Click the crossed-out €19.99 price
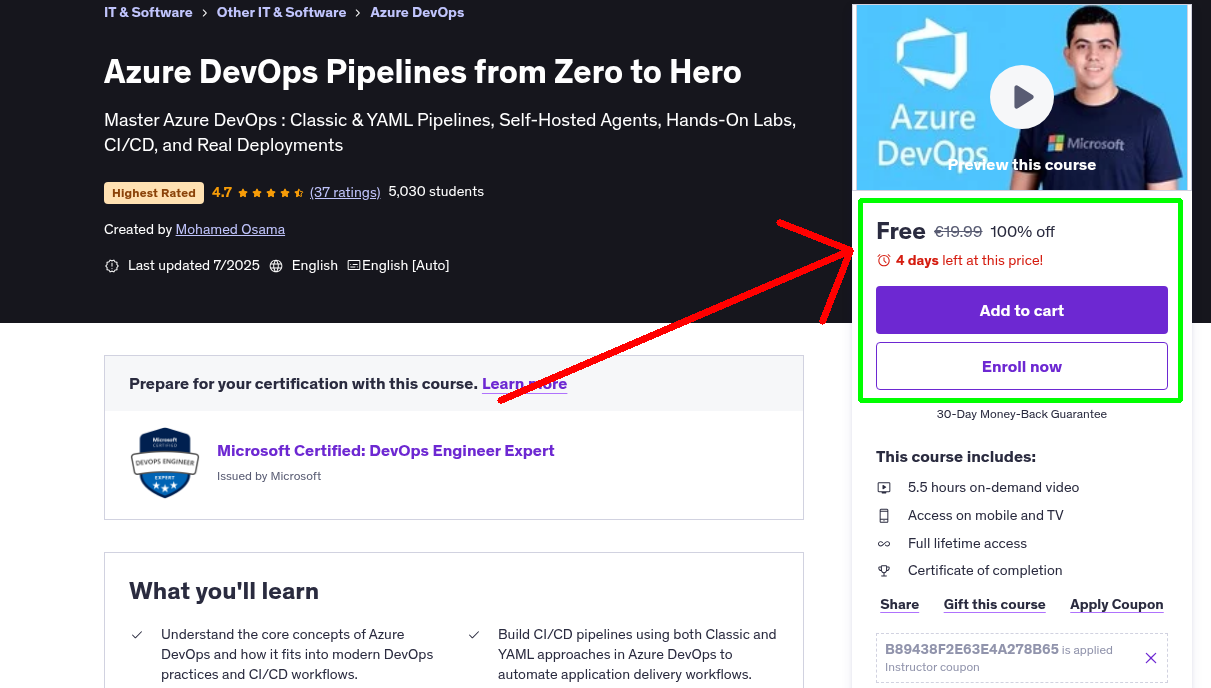Viewport: 1211px width, 688px height. point(958,232)
